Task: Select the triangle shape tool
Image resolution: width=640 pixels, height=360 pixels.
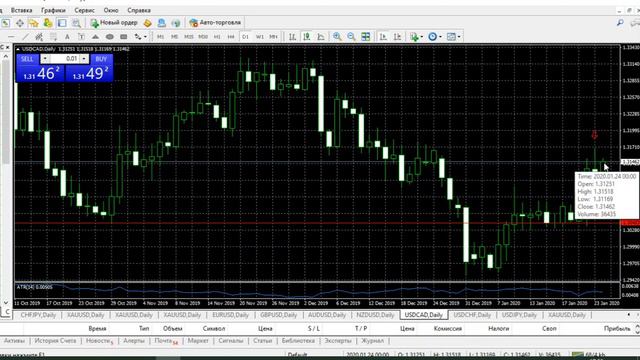Action: pyautogui.click(x=95, y=37)
